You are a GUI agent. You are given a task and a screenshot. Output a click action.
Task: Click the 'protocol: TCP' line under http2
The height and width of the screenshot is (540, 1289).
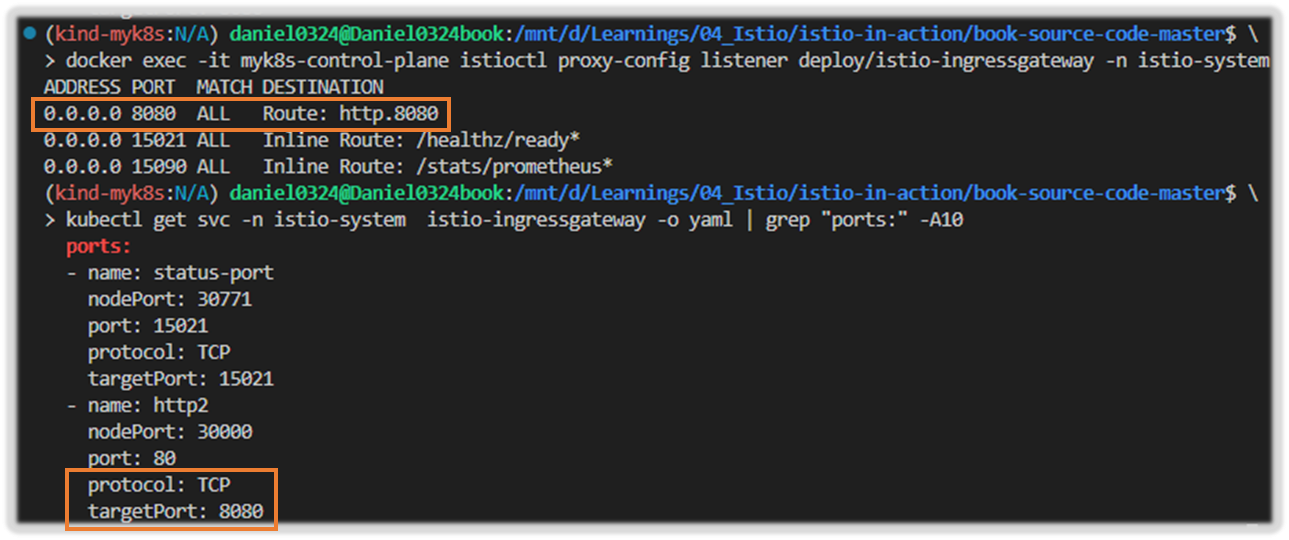point(159,485)
